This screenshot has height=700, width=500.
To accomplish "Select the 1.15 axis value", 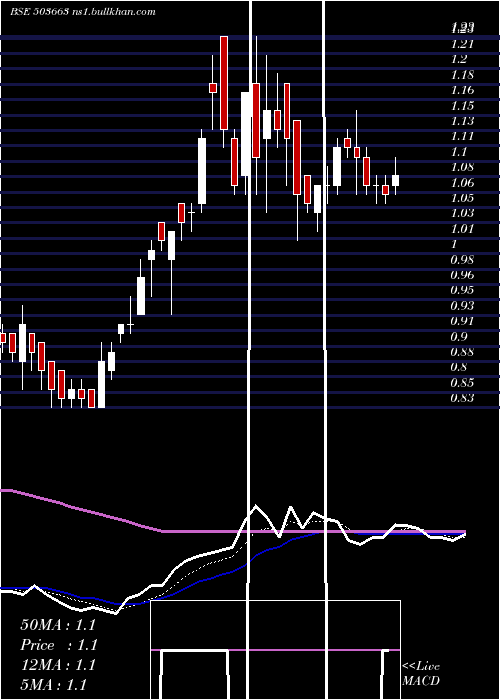I will point(462,105).
